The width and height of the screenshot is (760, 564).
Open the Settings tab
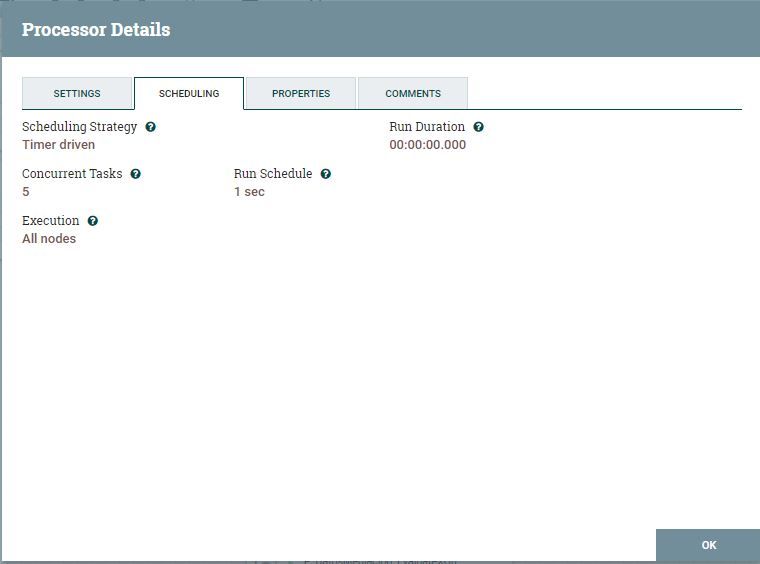pyautogui.click(x=77, y=93)
